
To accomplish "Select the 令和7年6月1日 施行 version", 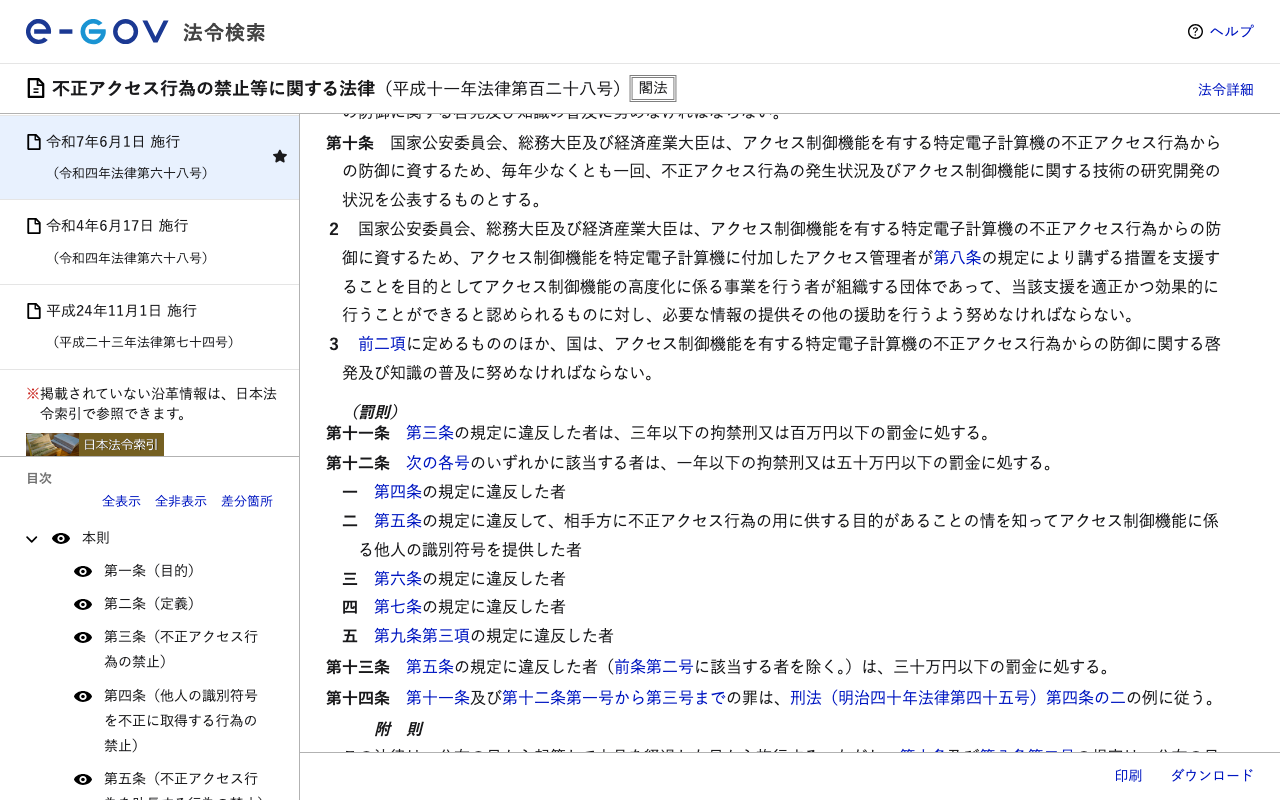I will 149,157.
